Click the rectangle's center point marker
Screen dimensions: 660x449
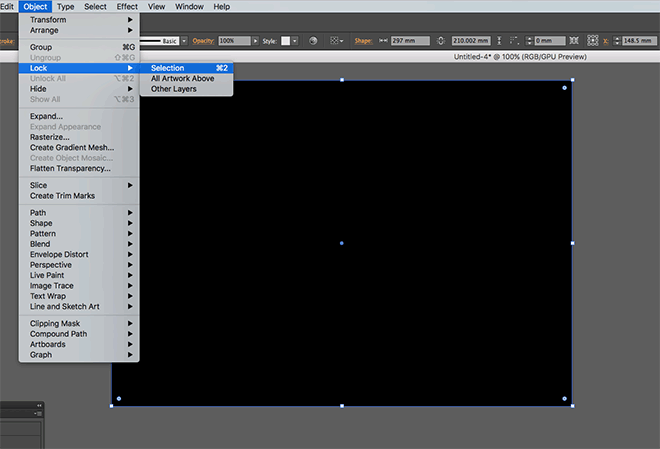coord(342,243)
